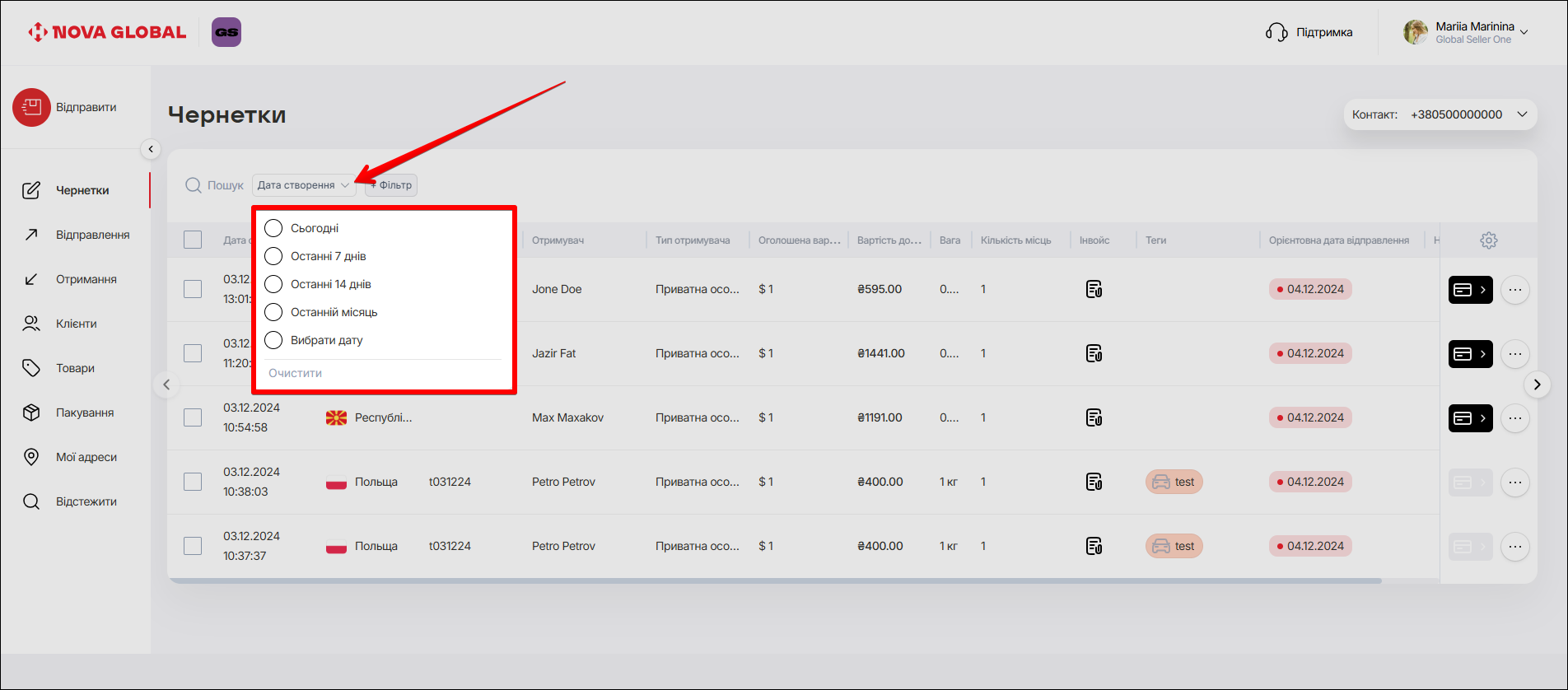
Task: Expand the Дата створення dropdown
Action: tap(303, 185)
